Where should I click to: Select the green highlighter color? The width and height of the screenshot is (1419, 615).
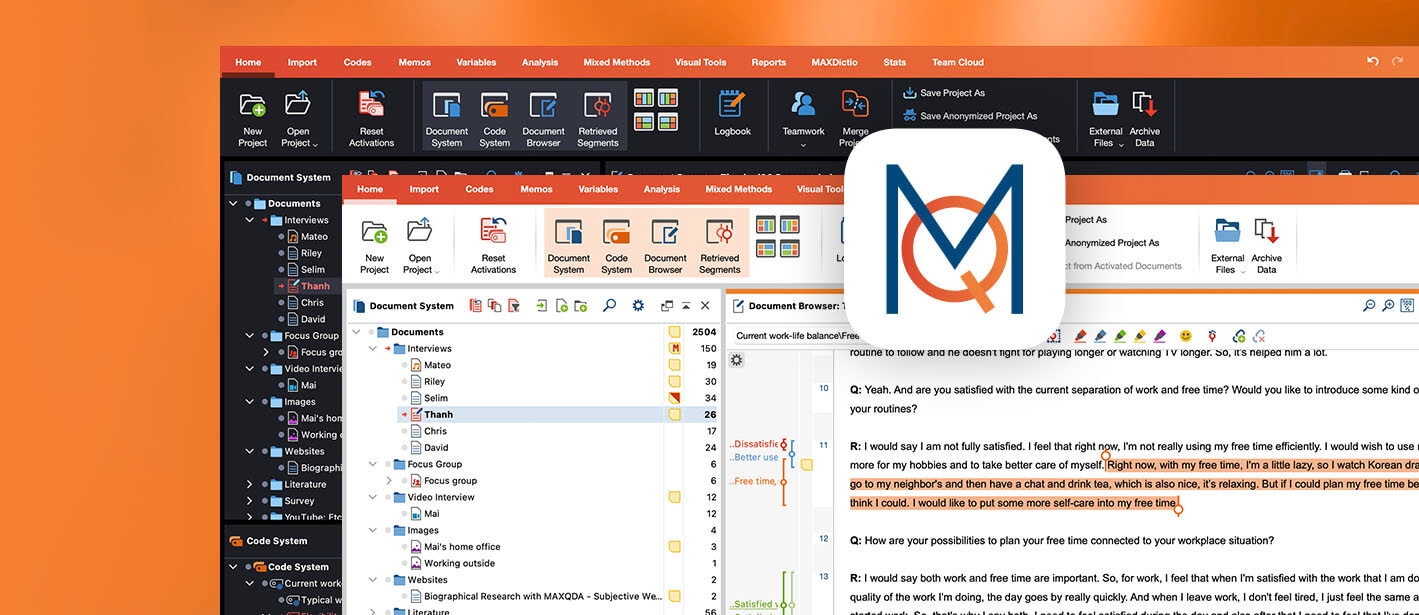[x=1120, y=336]
